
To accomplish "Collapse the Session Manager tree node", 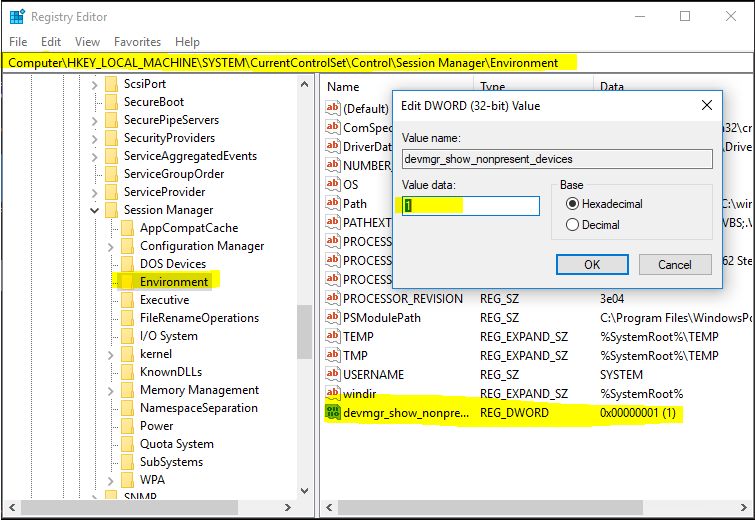I will [x=95, y=211].
